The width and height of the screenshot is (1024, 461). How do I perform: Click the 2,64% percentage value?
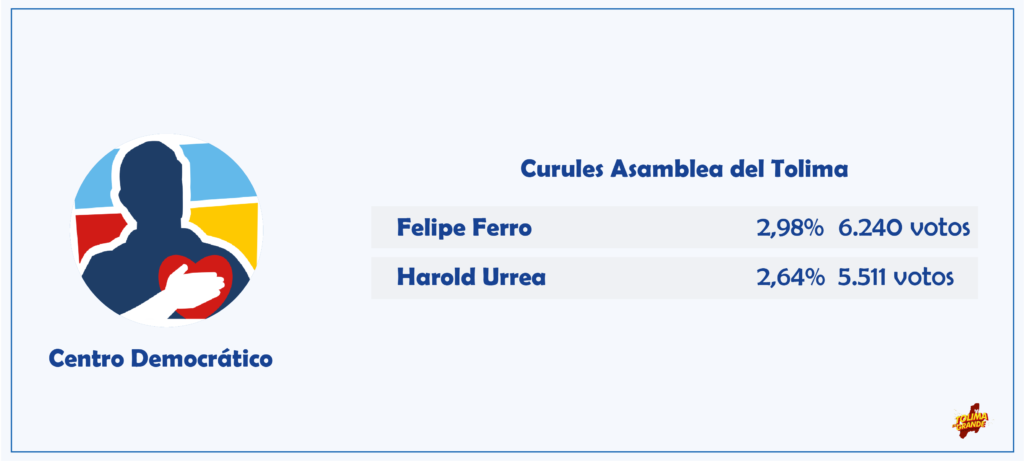790,278
